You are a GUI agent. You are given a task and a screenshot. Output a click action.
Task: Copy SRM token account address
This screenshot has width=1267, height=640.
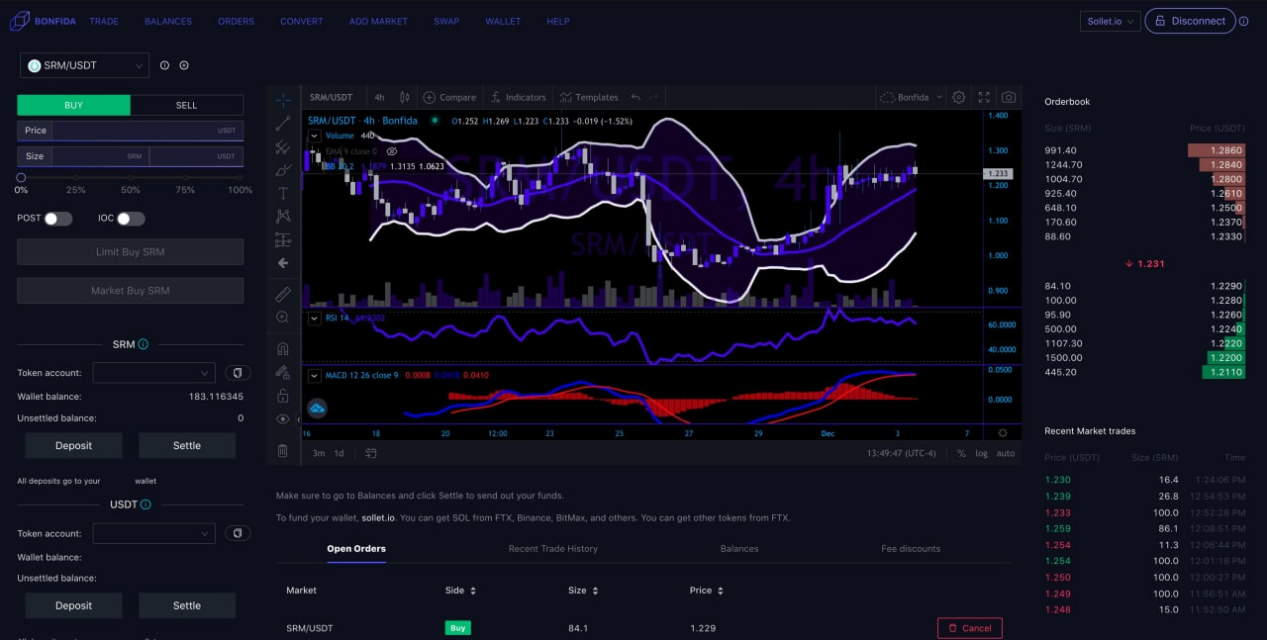click(237, 372)
